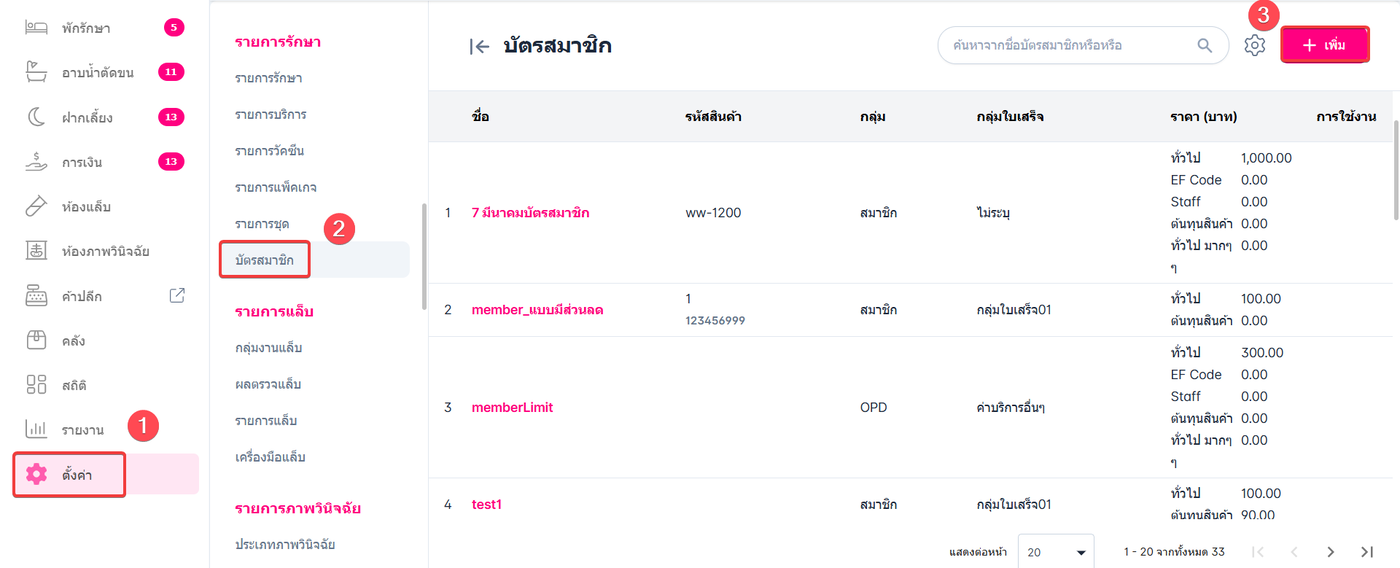Open the ห้องแล็บ lab sidebar icon
Screen dimensions: 1400x568
pos(36,207)
